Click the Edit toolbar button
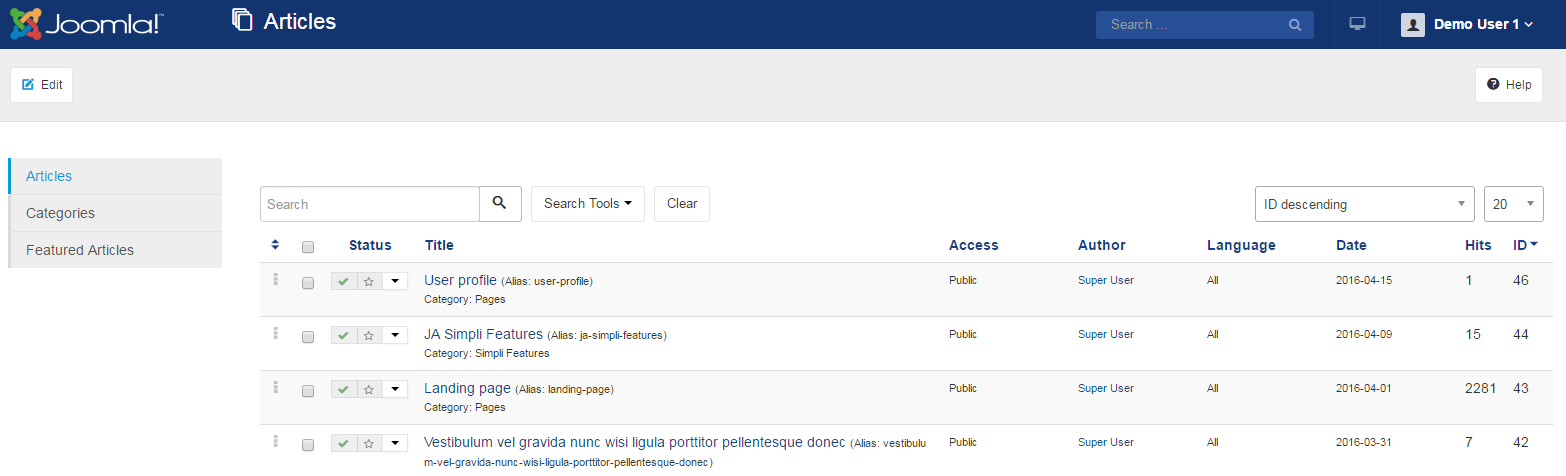The width and height of the screenshot is (1566, 476). [42, 85]
